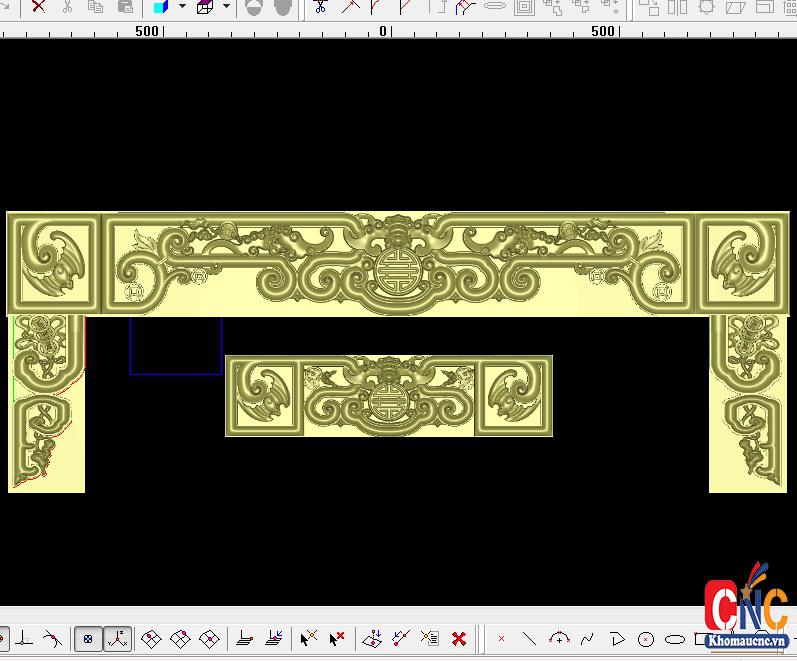
Task: Toggle the snap-to-center square button
Action: [88, 638]
